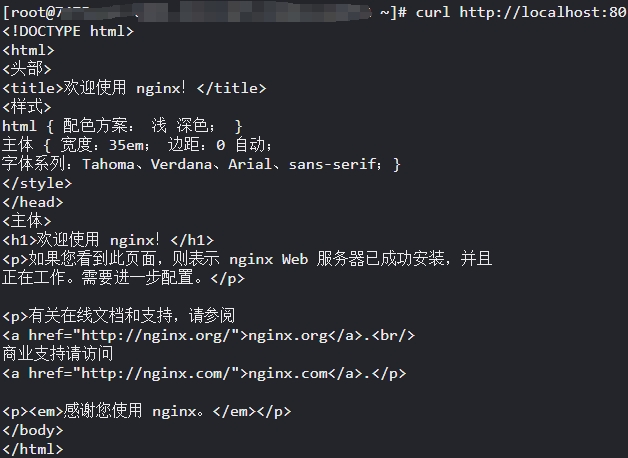
Task: Click the closing </style> tag
Action: [37, 183]
